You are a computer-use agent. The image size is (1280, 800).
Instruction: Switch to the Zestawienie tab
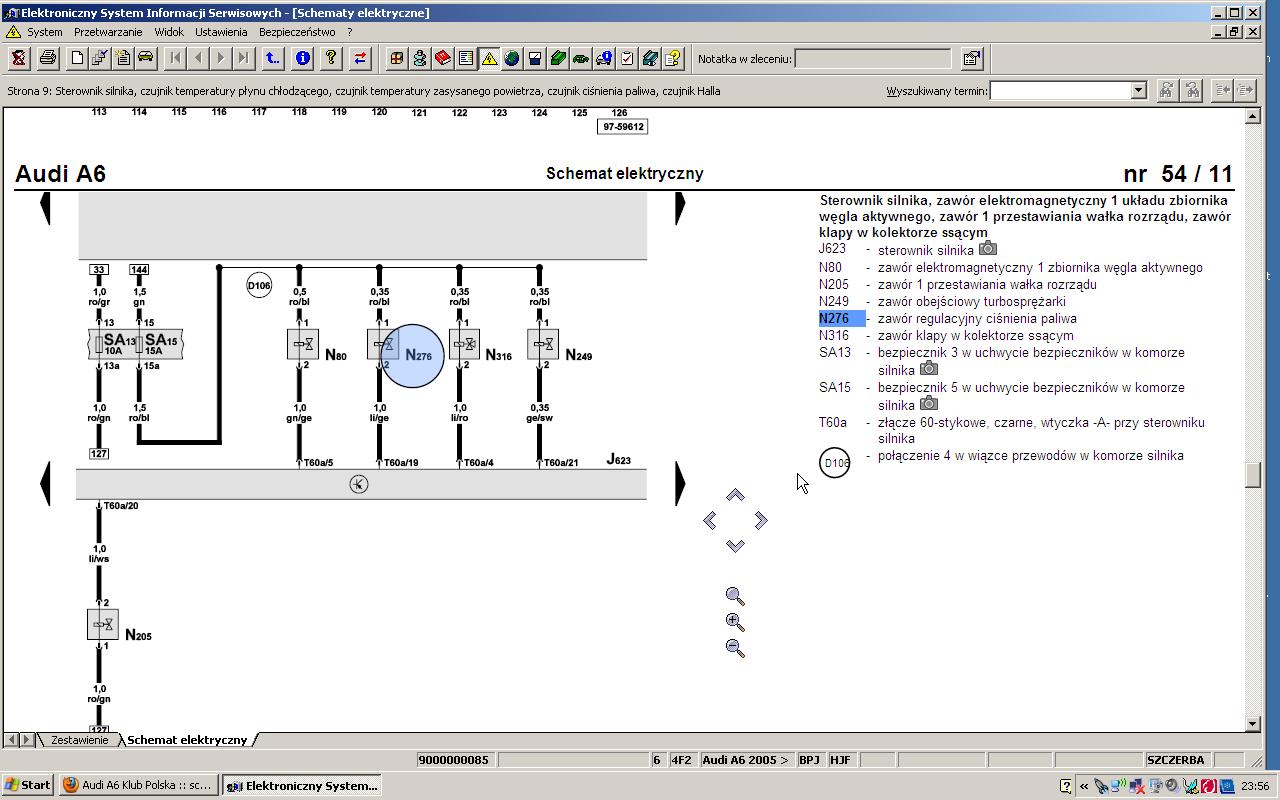pos(79,740)
